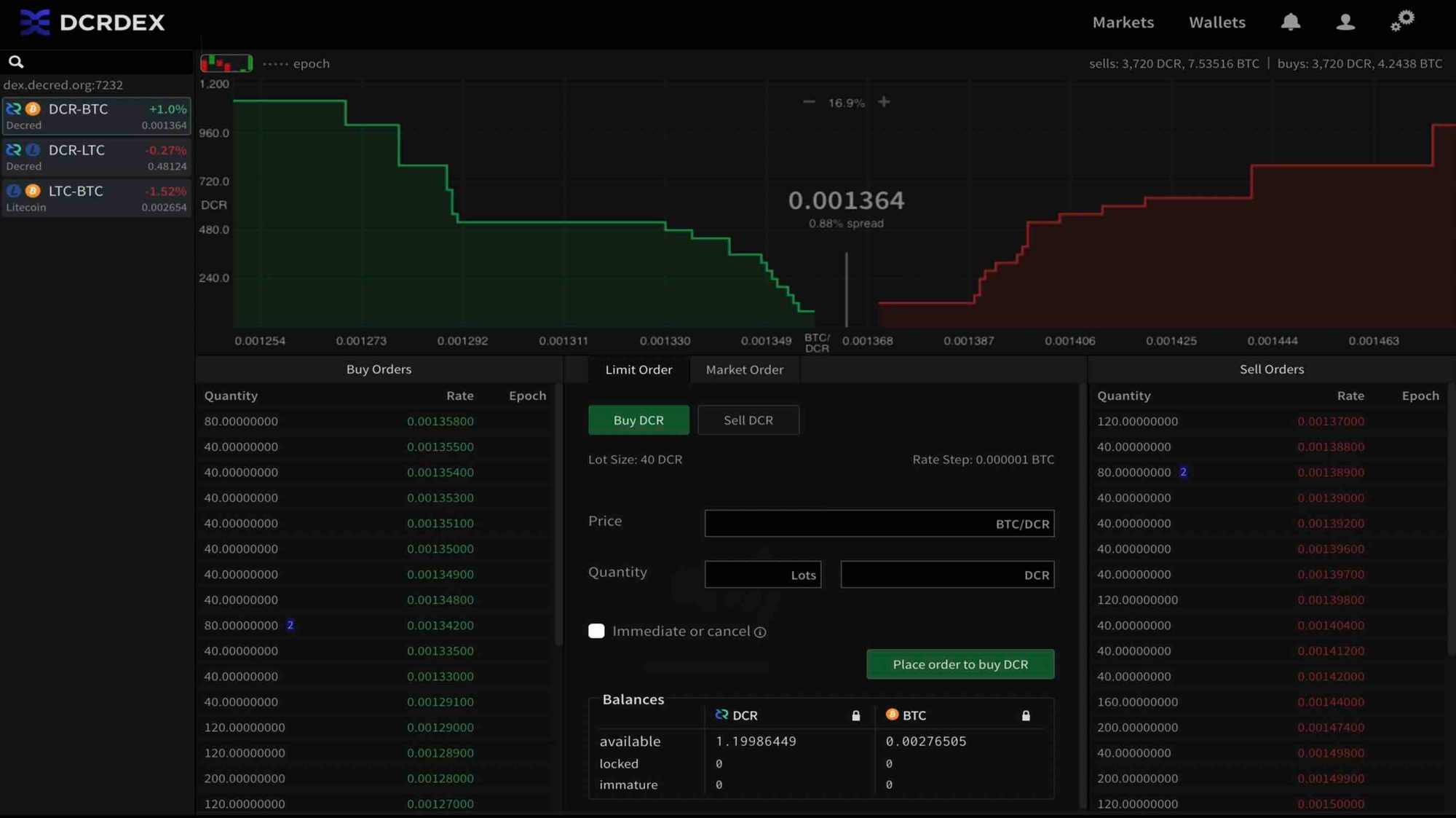Focus the Quantity Lots field
Viewport: 1456px width, 818px height.
click(763, 575)
